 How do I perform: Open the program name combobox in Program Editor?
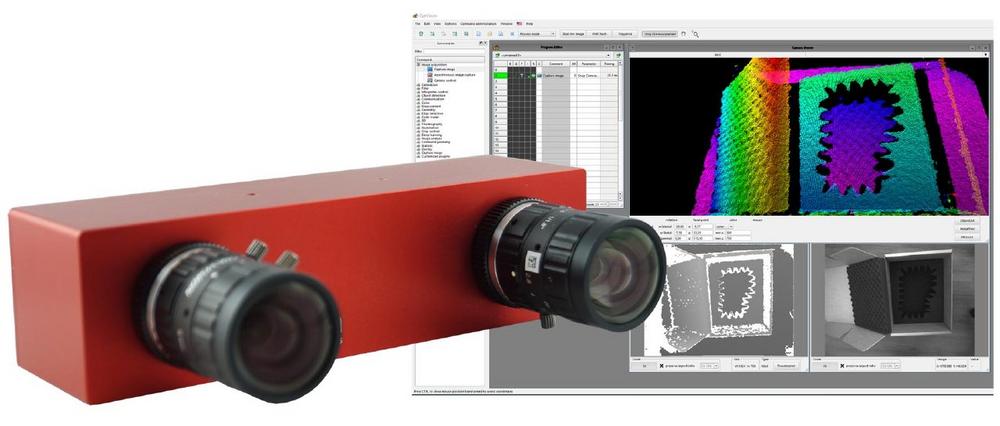(550, 54)
